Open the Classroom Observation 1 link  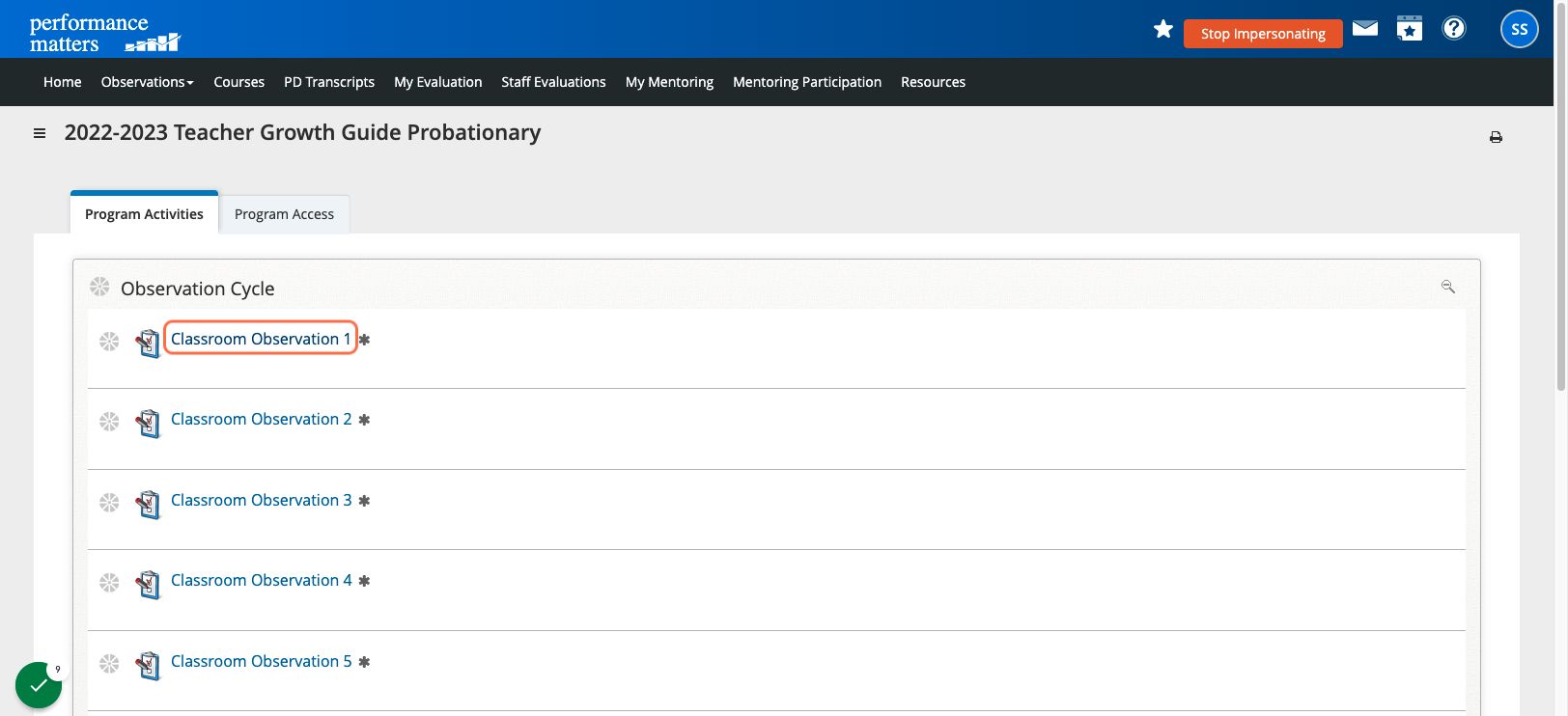coord(261,339)
